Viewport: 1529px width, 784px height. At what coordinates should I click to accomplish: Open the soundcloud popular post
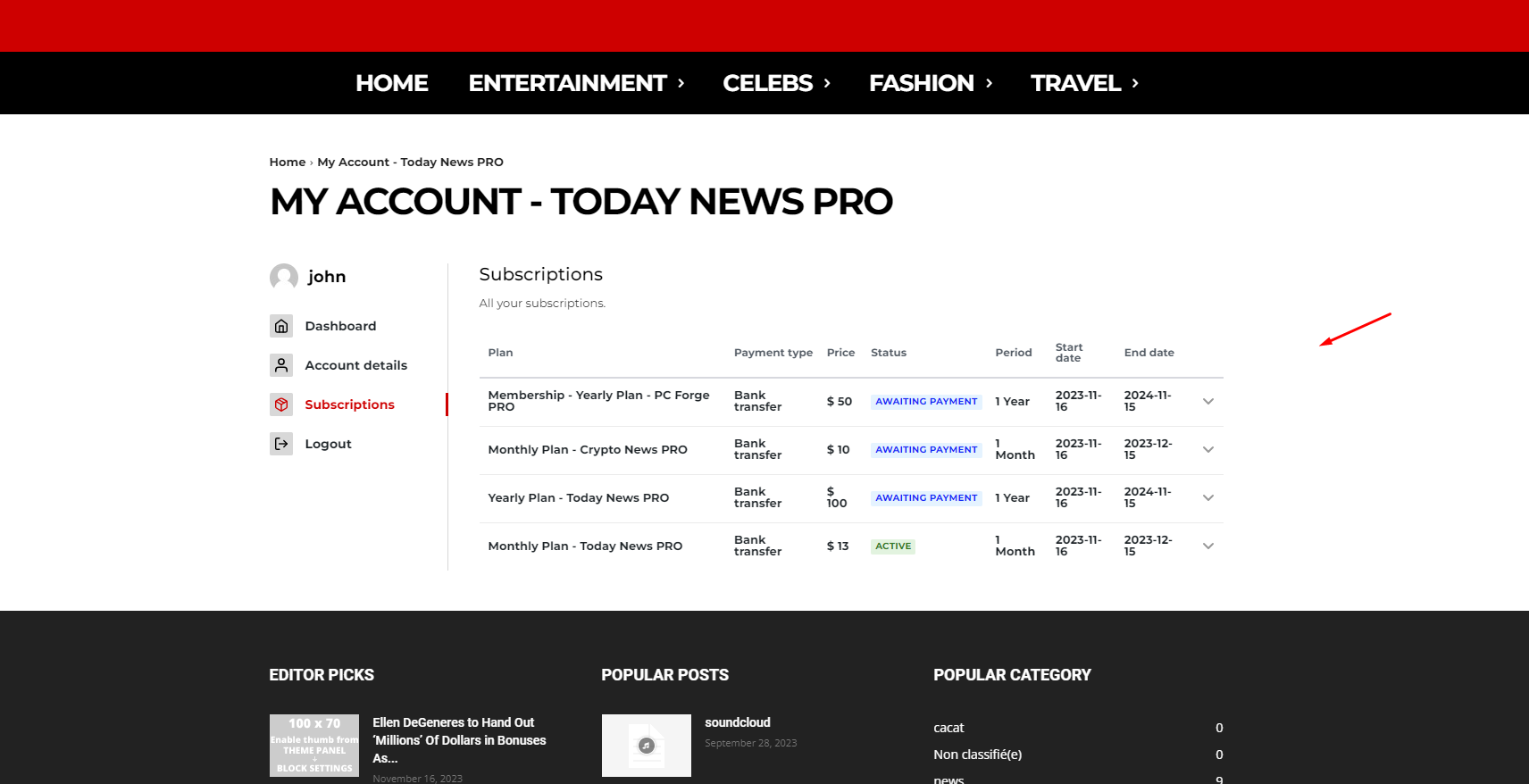point(738,722)
